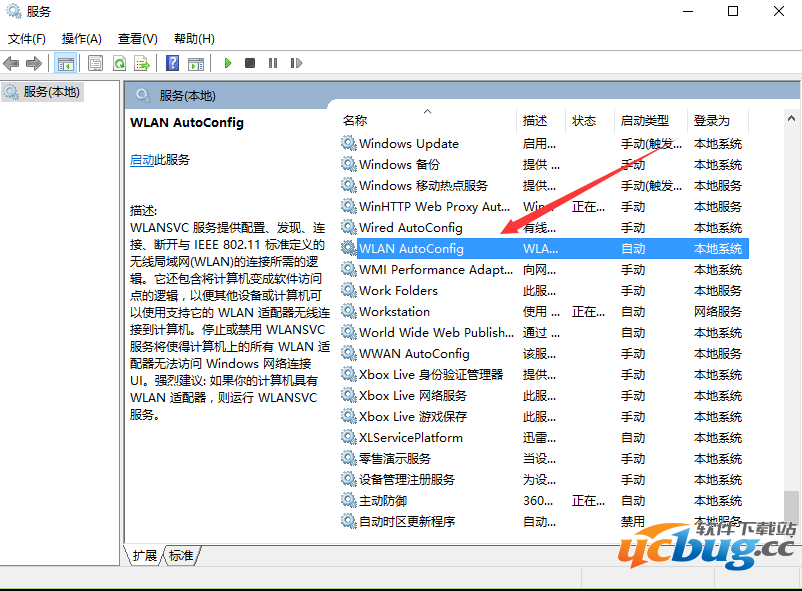Toggle Show/Hide Console Tree icon
802x591 pixels.
pos(65,63)
